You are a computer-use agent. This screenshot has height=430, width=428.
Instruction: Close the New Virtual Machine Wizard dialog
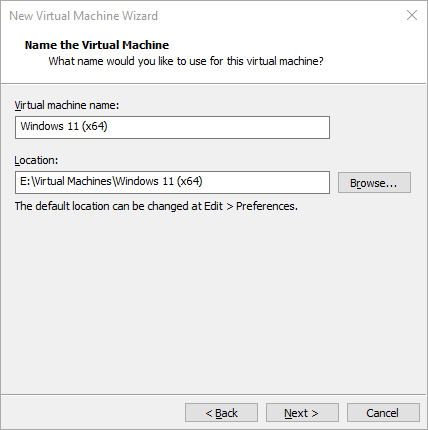click(x=412, y=15)
